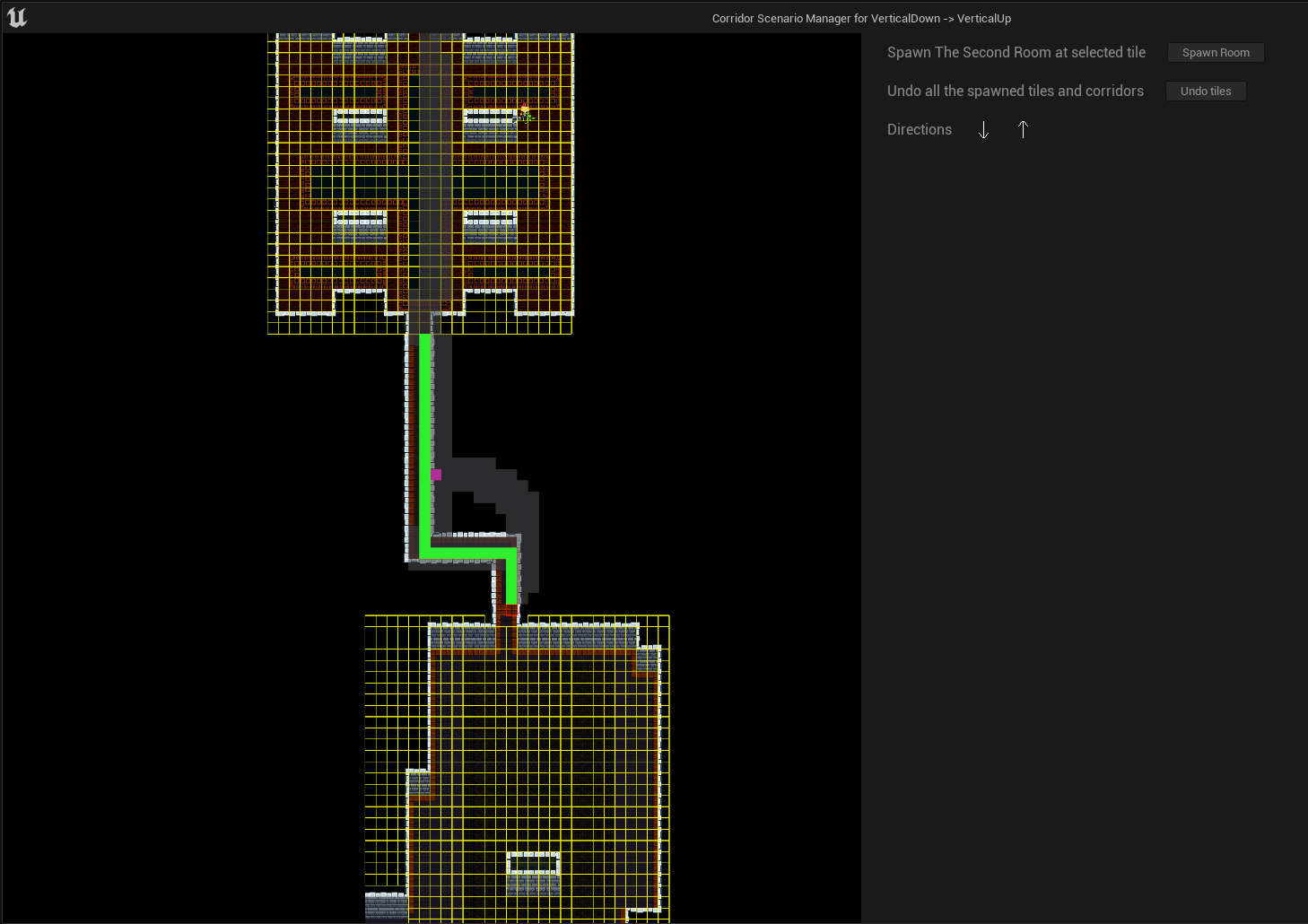Select the magenta tile beside the corridor
The width and height of the screenshot is (1308, 924).
pyautogui.click(x=436, y=475)
